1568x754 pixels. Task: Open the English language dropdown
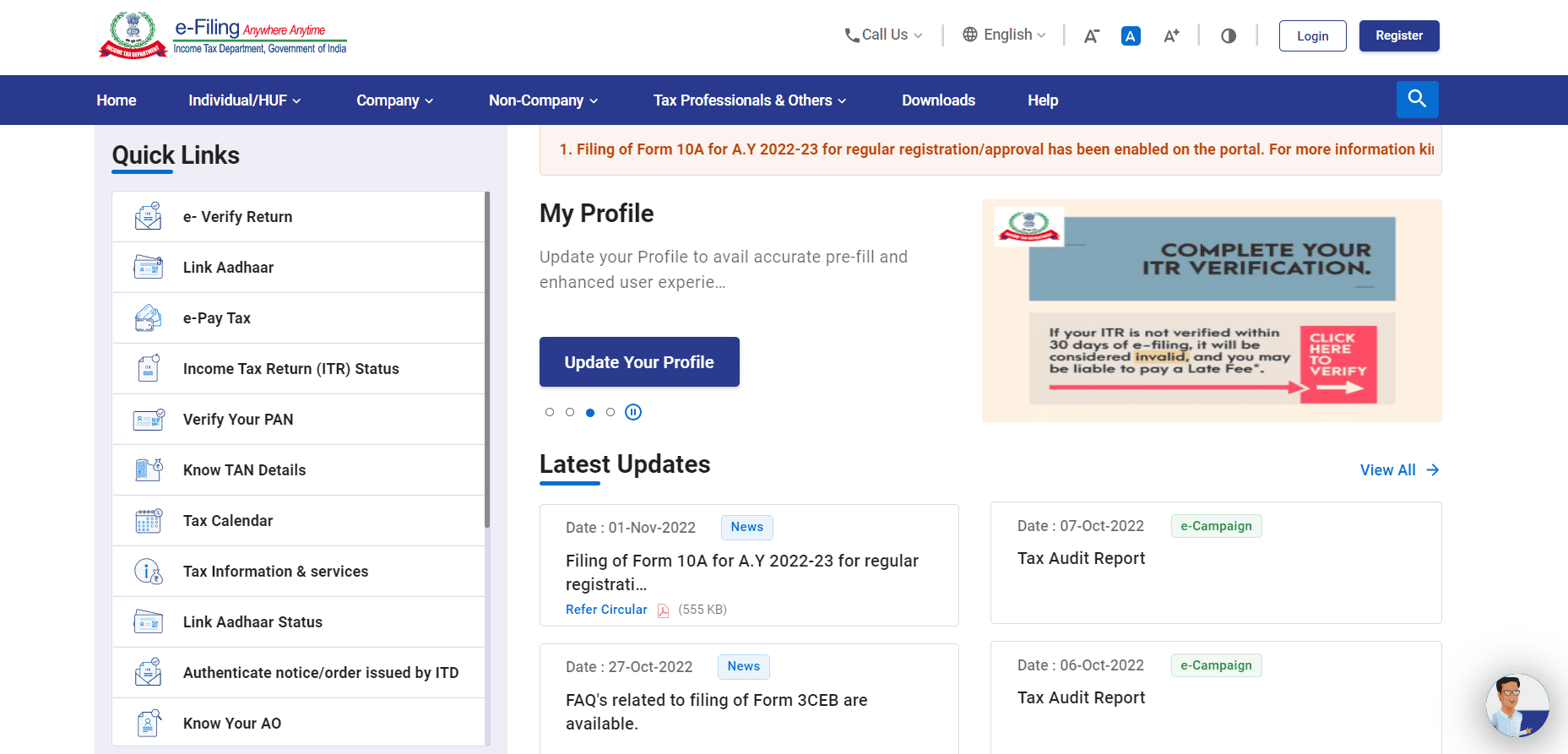[x=1005, y=35]
